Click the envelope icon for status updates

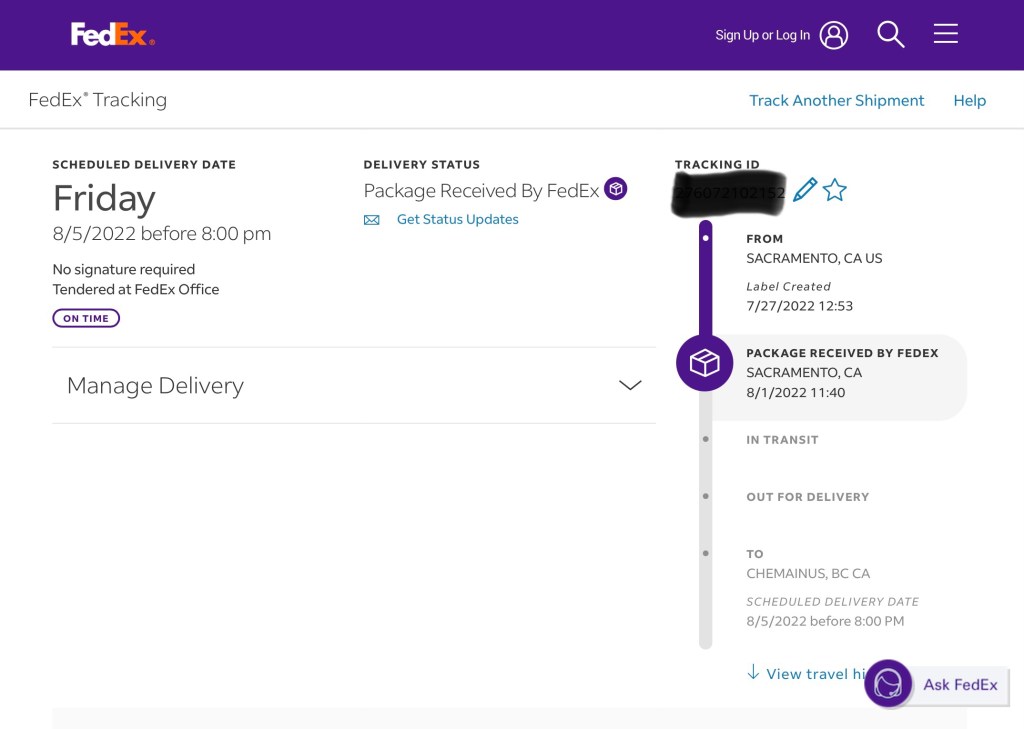point(372,220)
